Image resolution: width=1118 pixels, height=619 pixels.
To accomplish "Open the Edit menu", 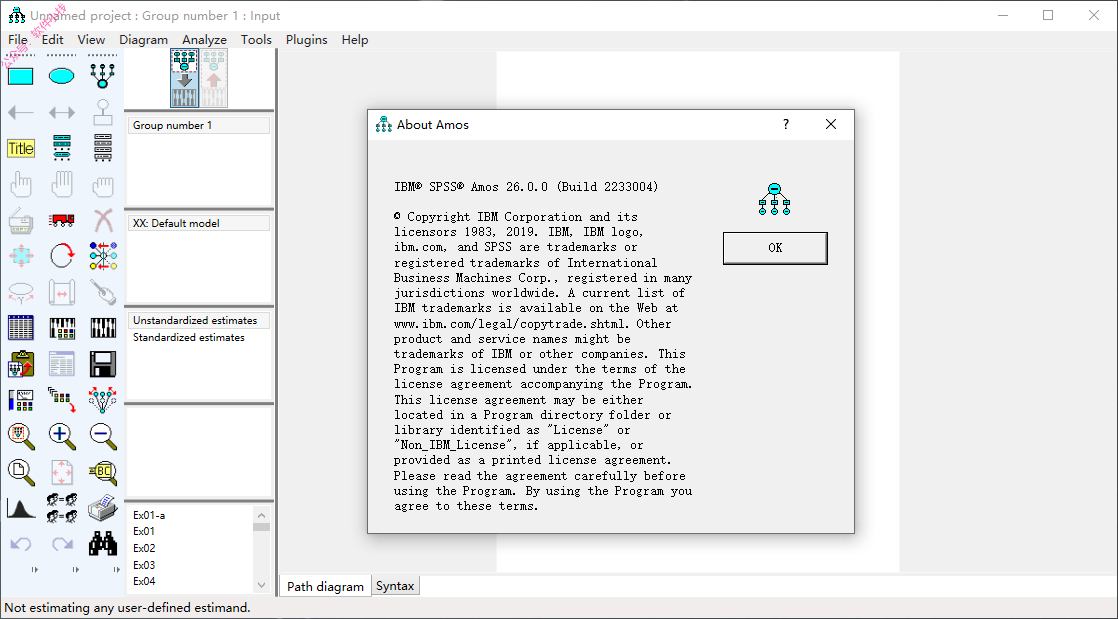I will 53,40.
